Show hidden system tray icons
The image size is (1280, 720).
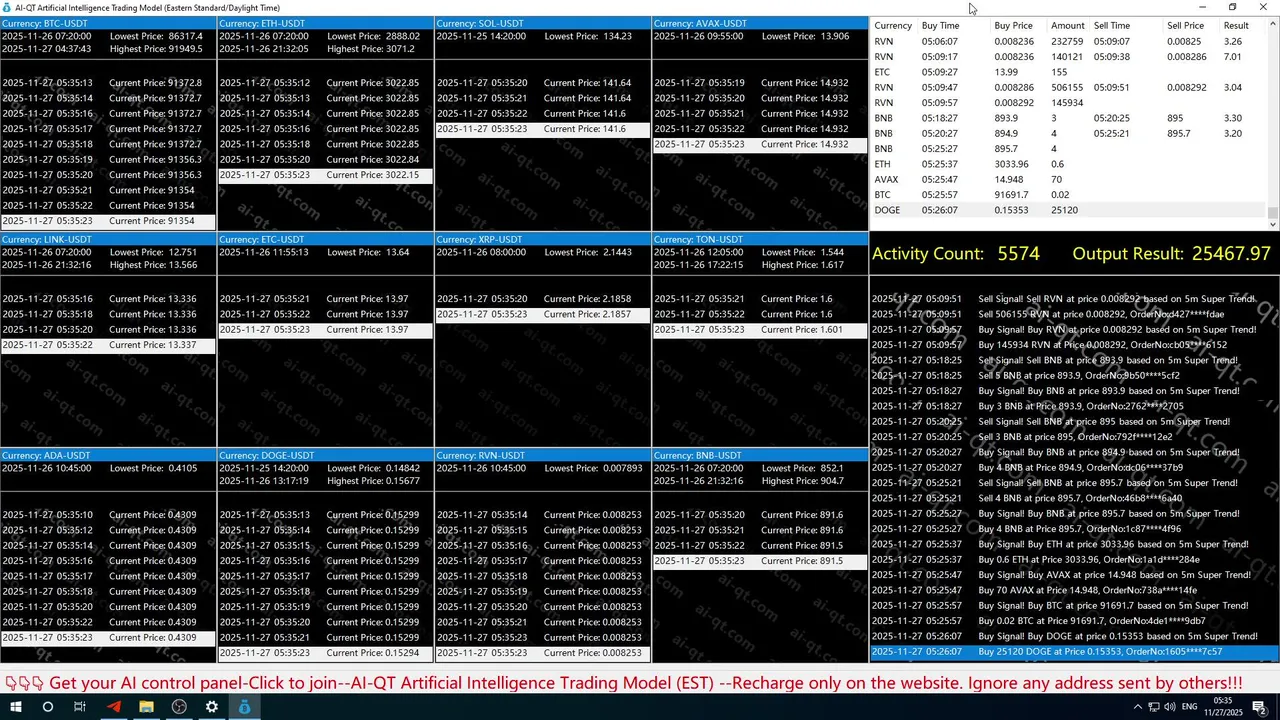[x=1138, y=706]
